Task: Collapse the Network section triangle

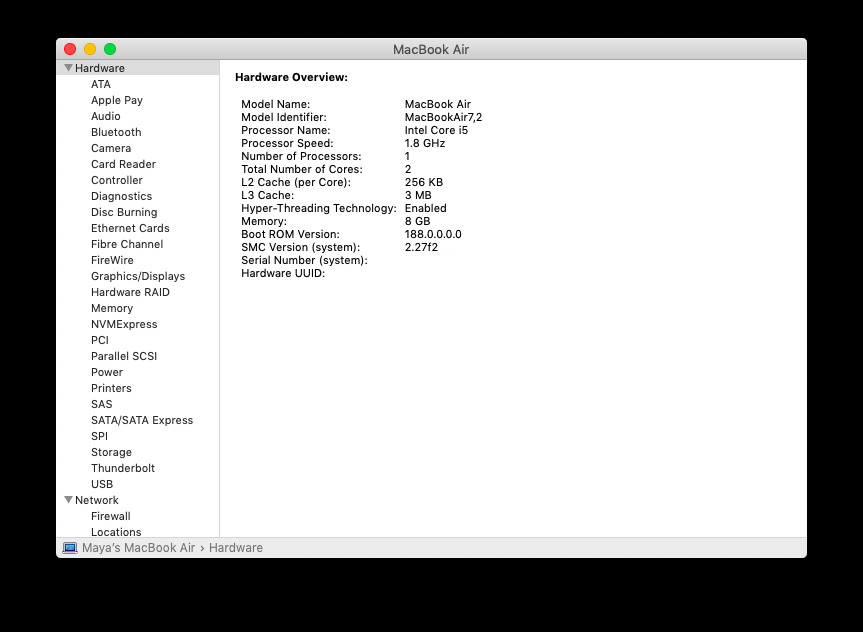Action: tap(68, 500)
